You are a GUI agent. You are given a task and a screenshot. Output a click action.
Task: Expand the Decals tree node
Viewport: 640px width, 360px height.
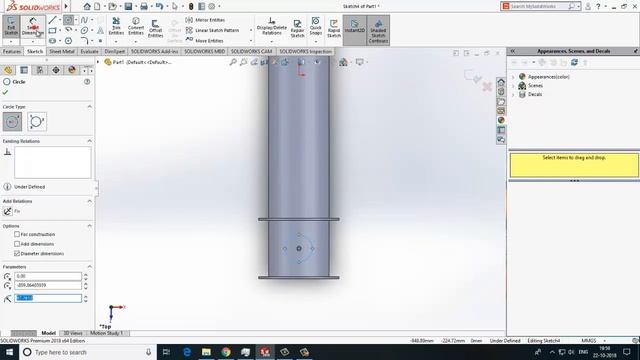click(x=513, y=94)
